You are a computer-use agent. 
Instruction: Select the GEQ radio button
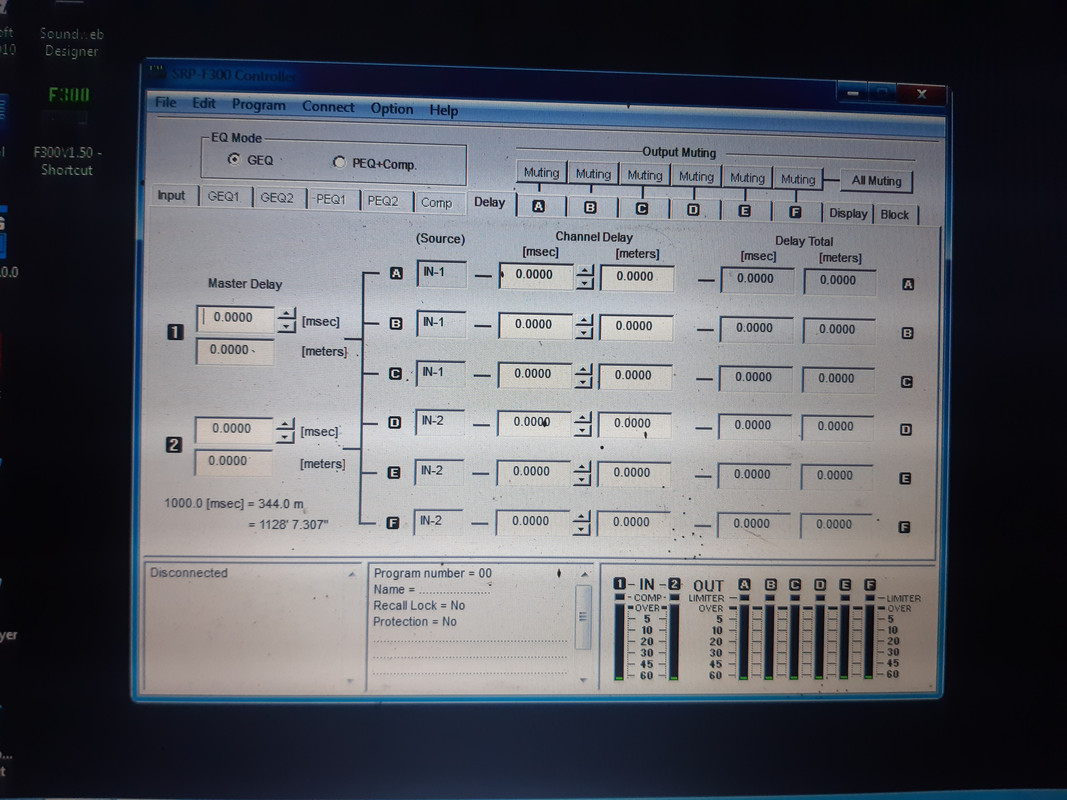234,159
